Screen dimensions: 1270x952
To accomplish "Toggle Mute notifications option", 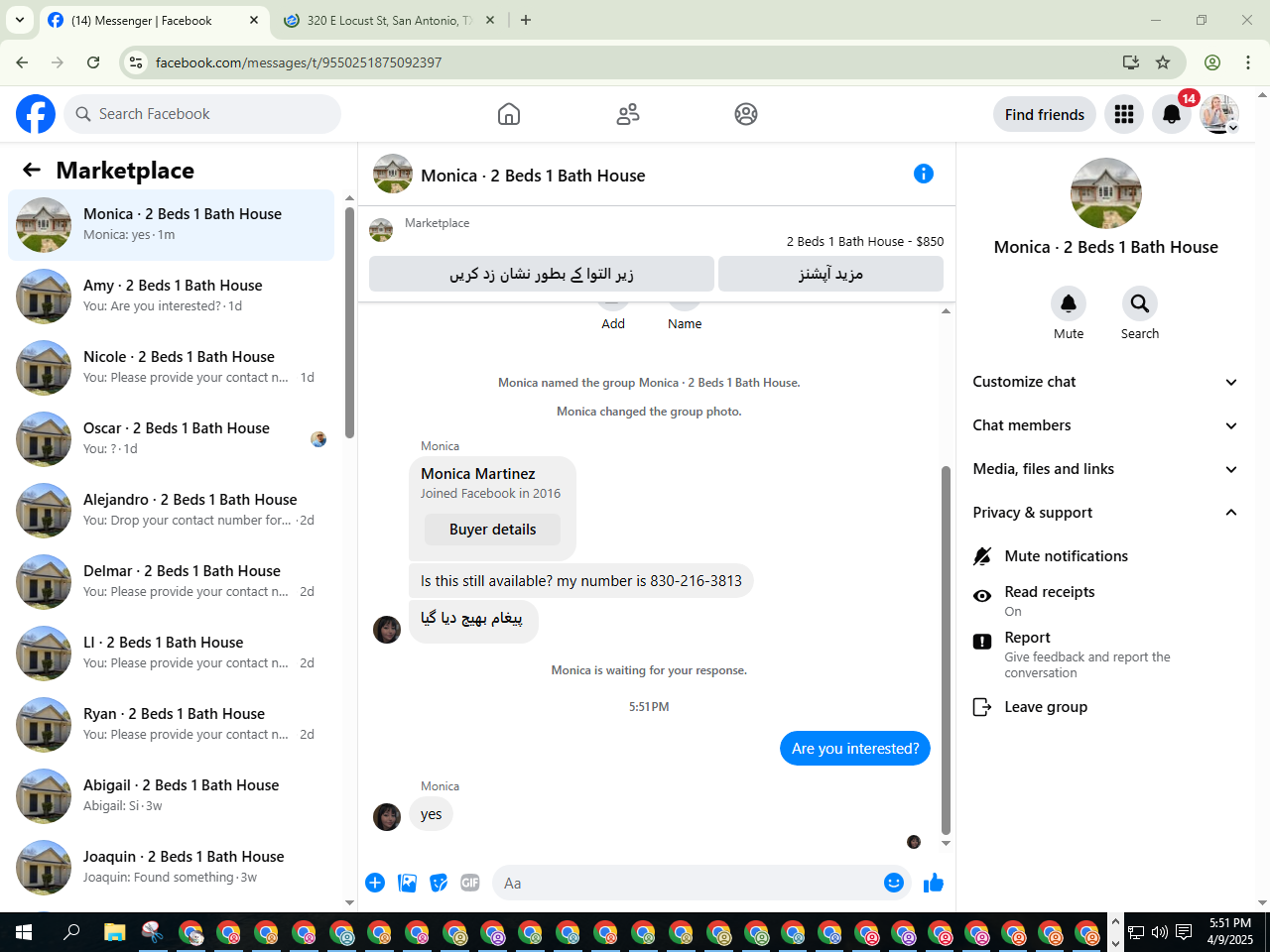I will point(1105,556).
